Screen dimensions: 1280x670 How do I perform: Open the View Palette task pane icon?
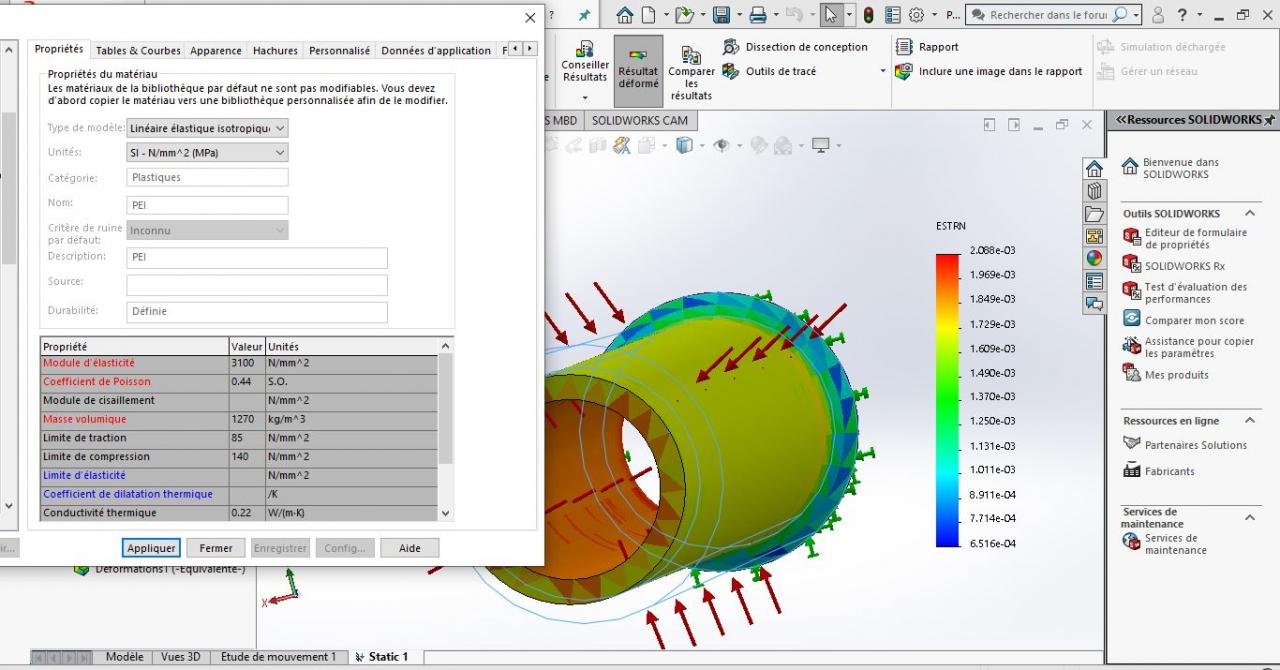coord(1094,236)
